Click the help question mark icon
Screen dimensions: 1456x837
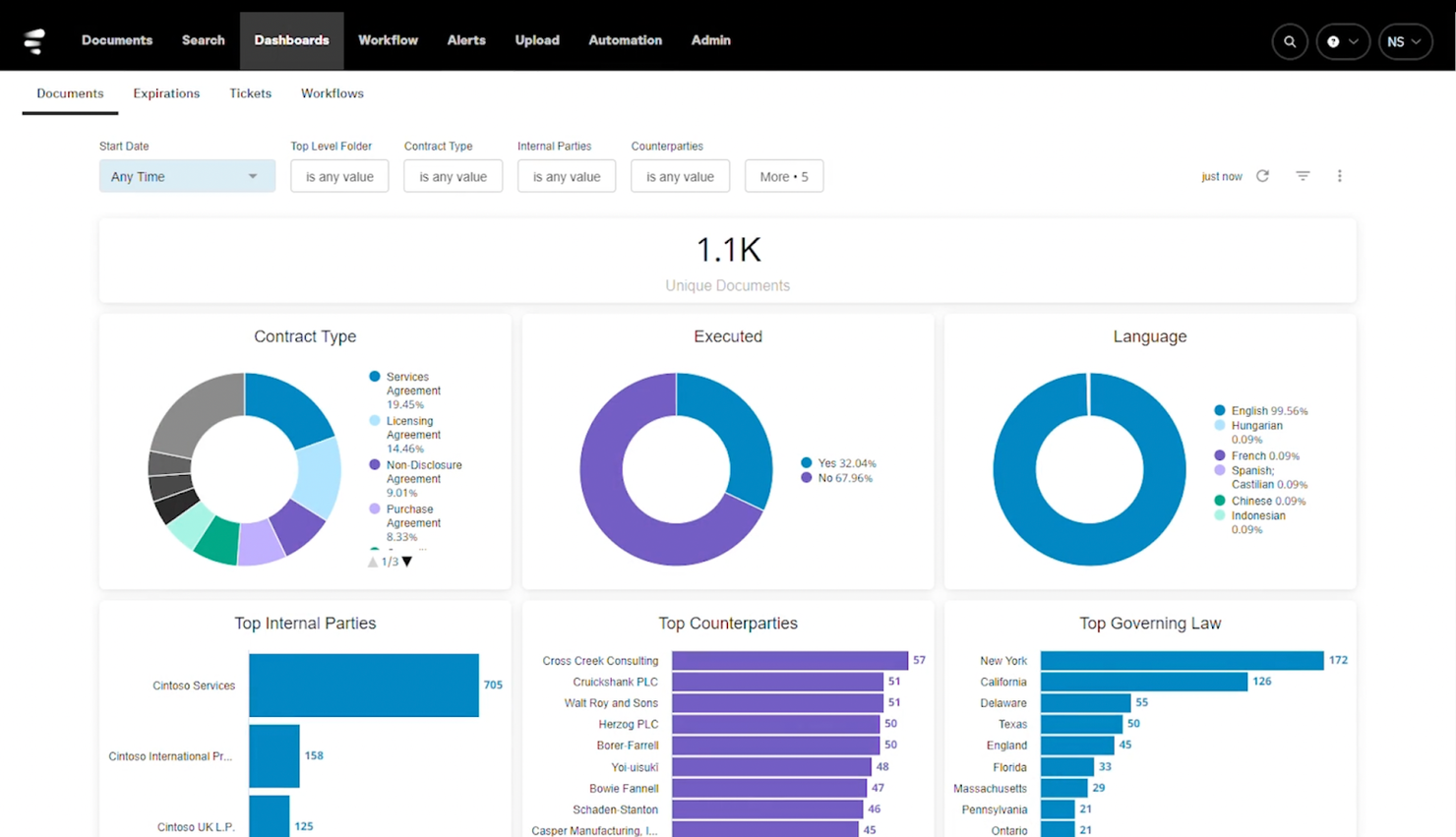[x=1332, y=41]
